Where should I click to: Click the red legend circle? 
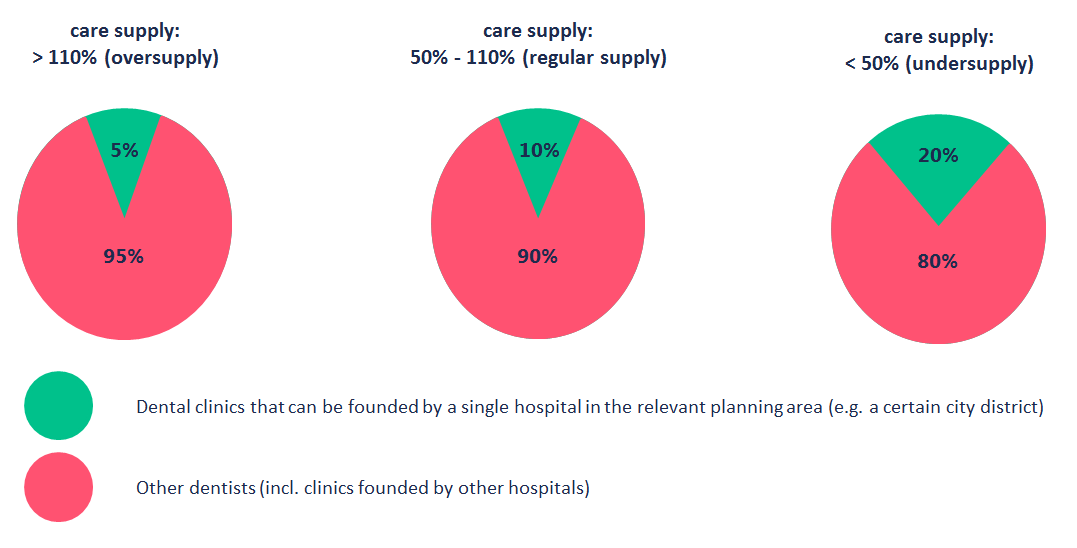click(x=58, y=487)
